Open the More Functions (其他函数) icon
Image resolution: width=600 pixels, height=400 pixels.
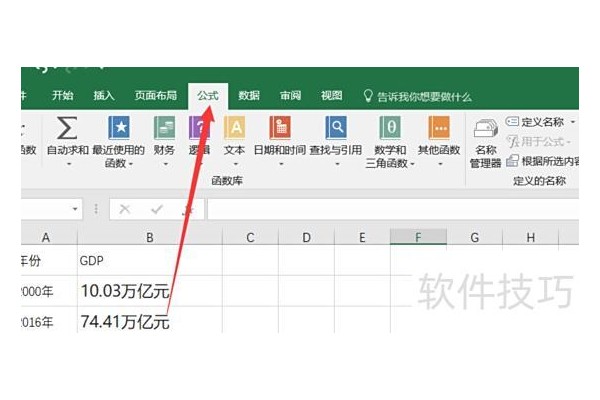(x=439, y=128)
